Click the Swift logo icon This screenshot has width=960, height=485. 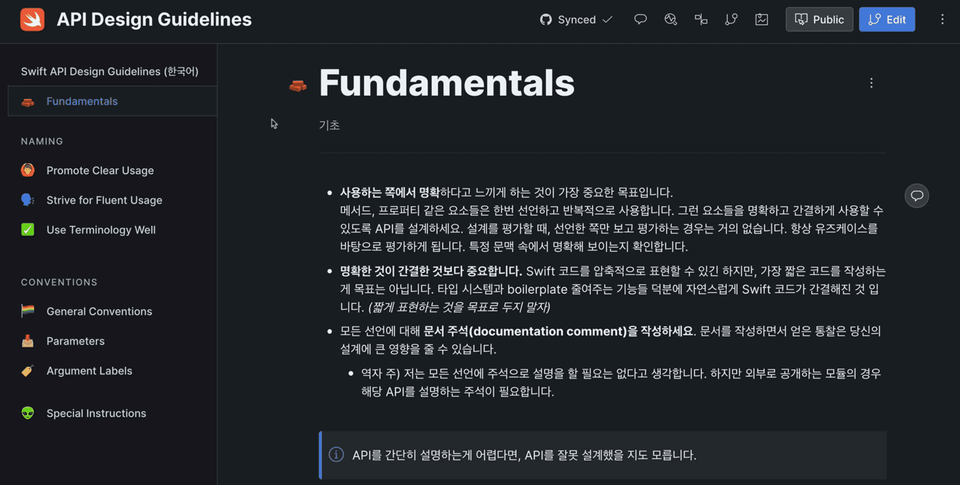pyautogui.click(x=32, y=19)
